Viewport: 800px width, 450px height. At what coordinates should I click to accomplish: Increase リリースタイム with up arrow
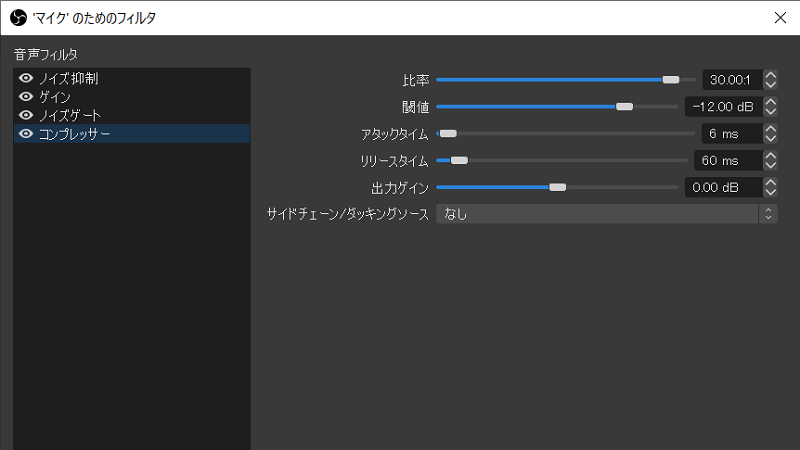pyautogui.click(x=770, y=156)
